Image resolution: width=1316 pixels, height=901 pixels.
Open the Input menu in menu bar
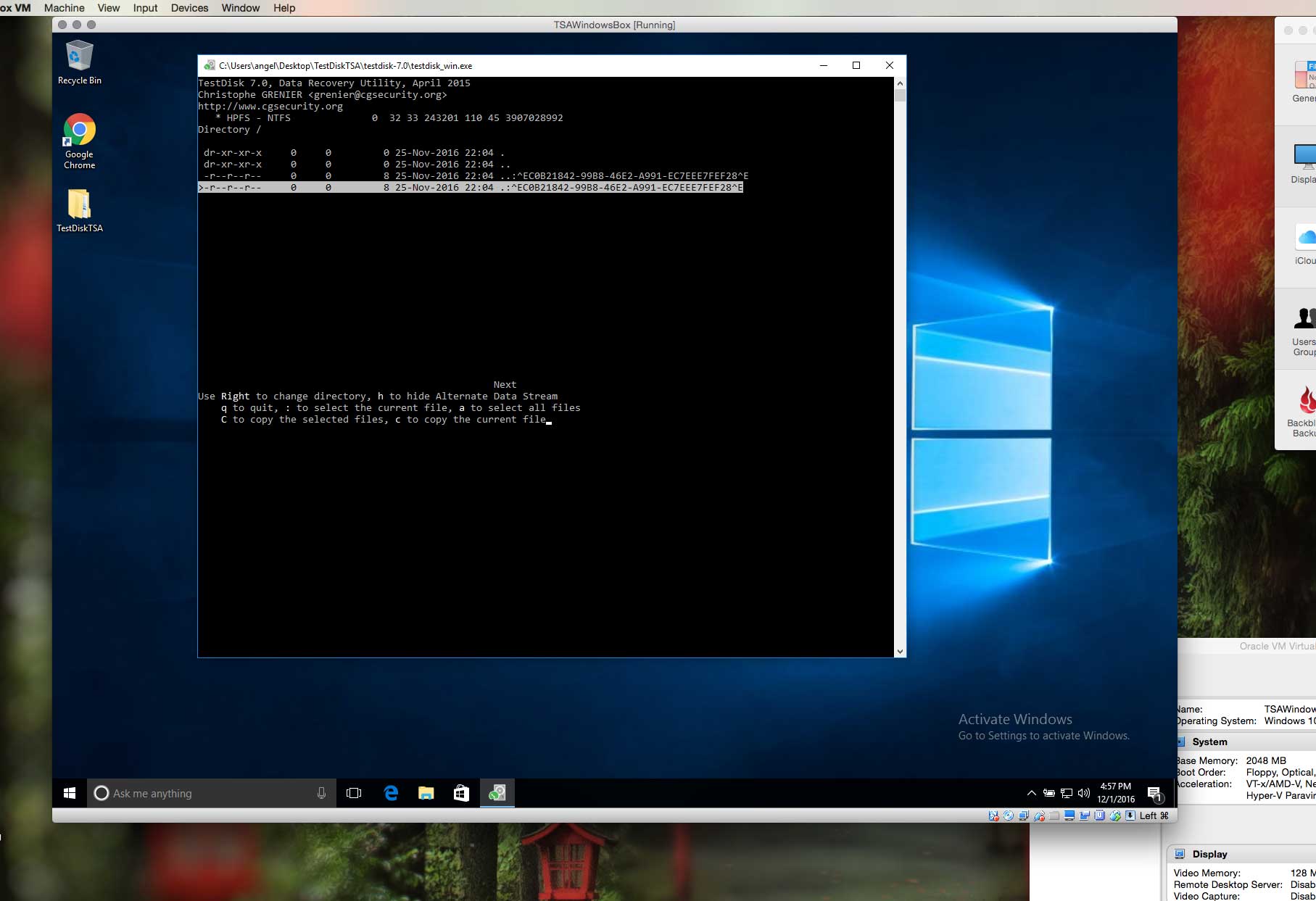coord(145,8)
